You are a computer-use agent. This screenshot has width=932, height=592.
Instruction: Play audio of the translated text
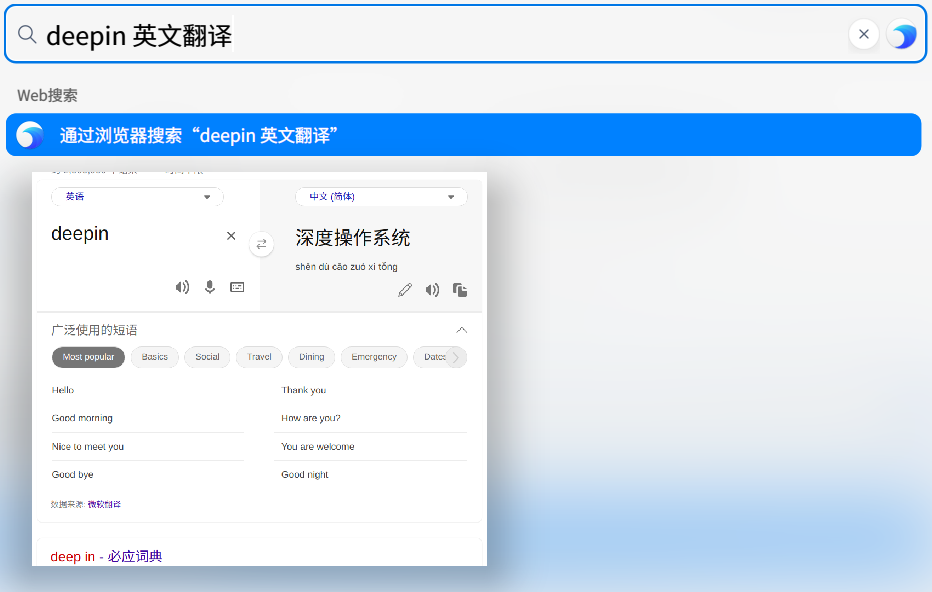click(432, 290)
